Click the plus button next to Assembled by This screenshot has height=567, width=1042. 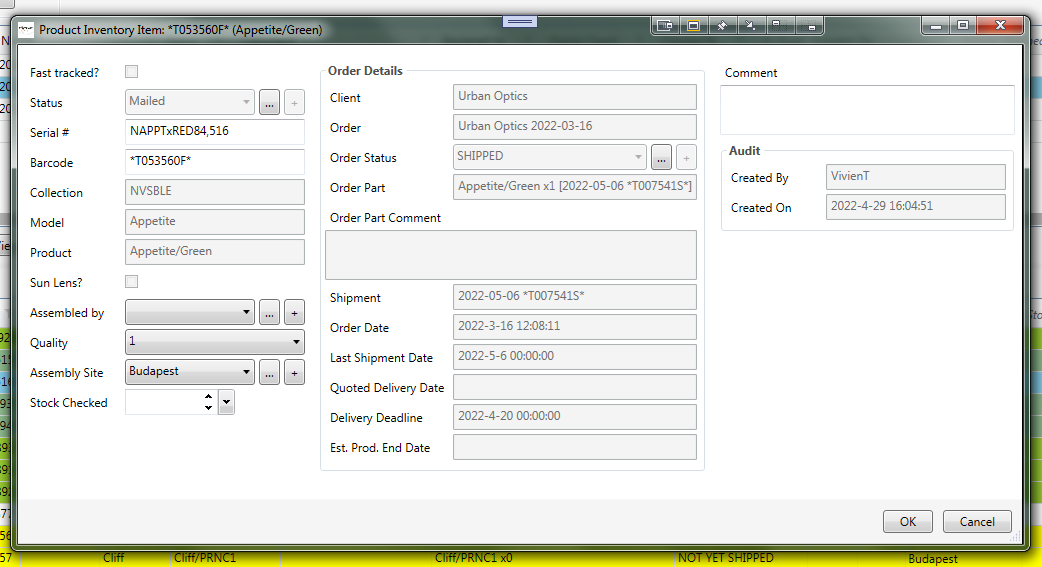coord(294,313)
